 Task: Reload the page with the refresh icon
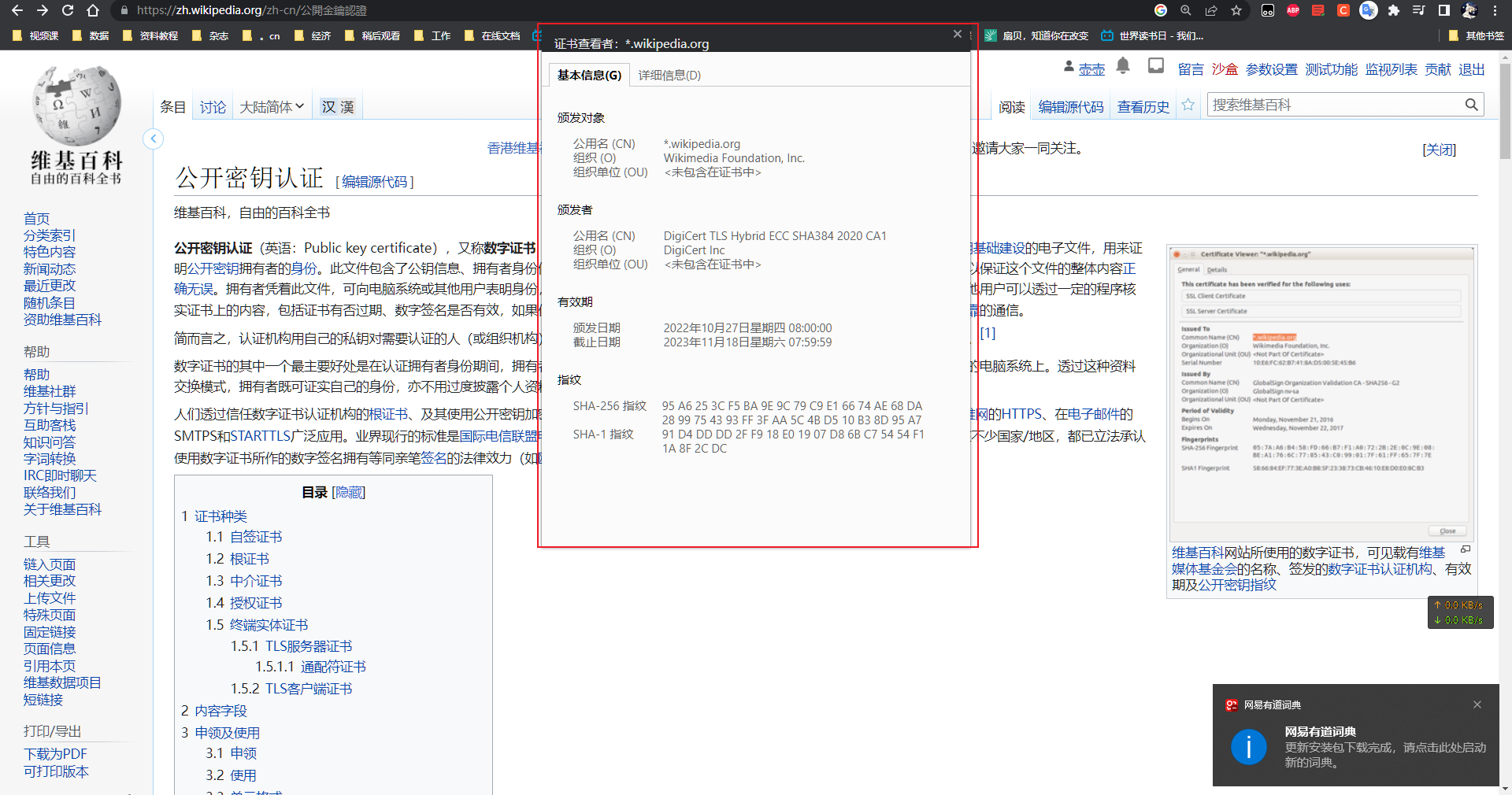coord(68,10)
